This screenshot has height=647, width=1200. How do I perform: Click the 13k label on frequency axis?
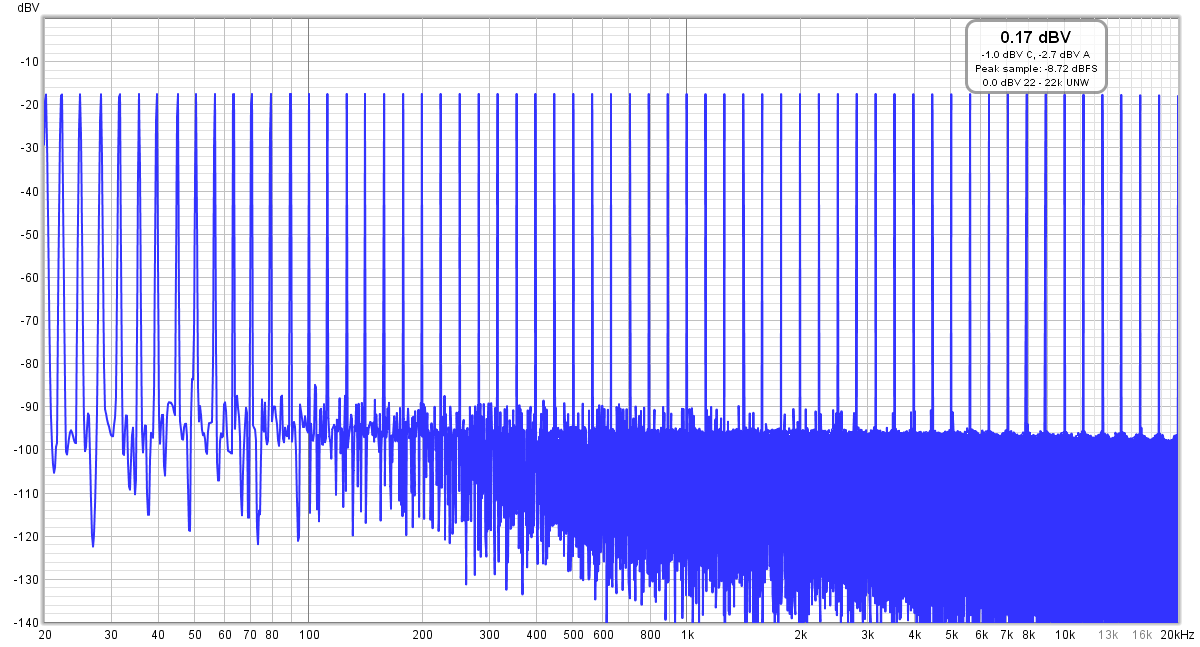1108,635
